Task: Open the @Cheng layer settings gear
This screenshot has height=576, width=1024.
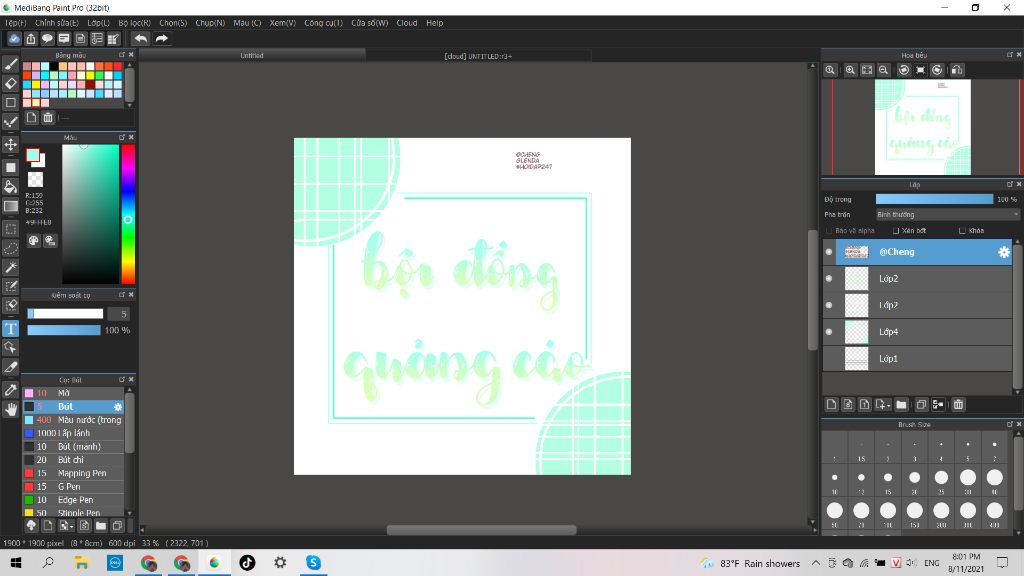Action: (1004, 252)
